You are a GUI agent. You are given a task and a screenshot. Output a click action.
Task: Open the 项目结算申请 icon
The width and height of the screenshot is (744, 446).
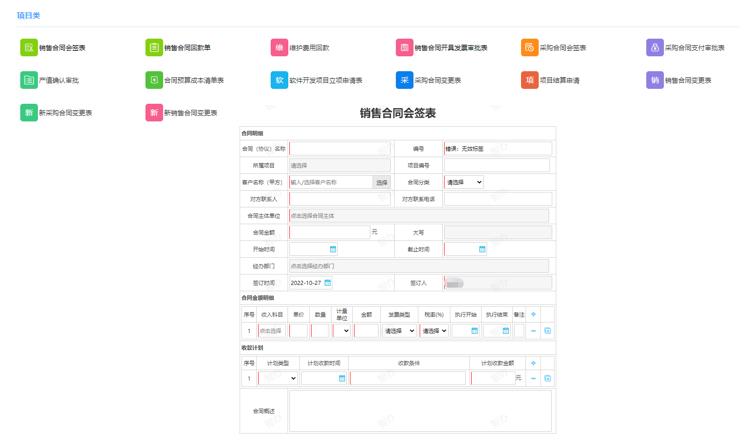coord(529,81)
